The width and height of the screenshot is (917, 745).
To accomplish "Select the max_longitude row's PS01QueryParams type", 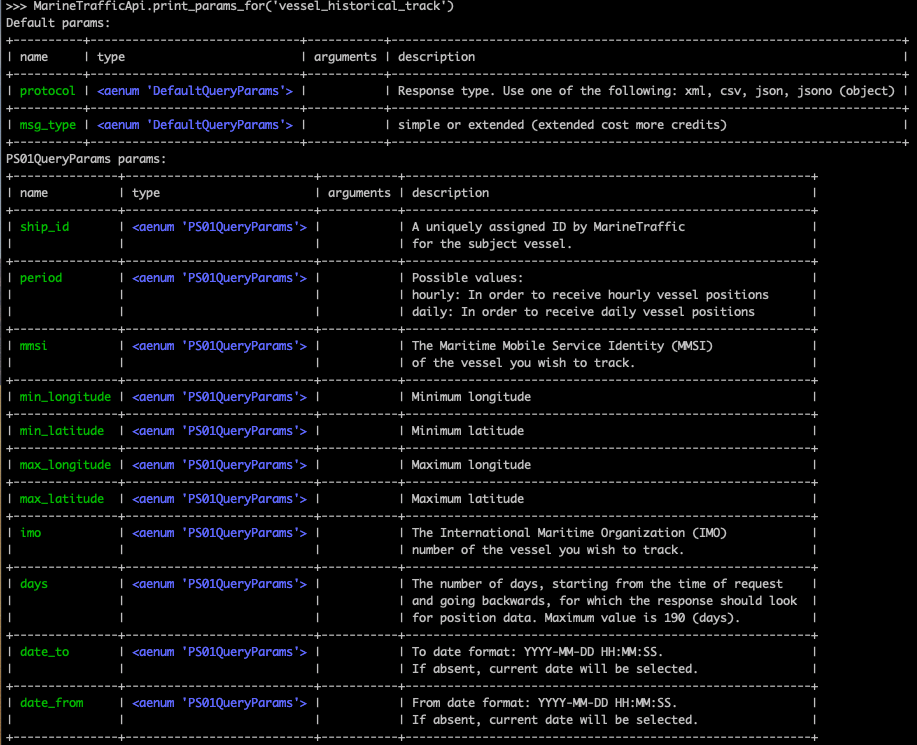I will pyautogui.click(x=219, y=465).
